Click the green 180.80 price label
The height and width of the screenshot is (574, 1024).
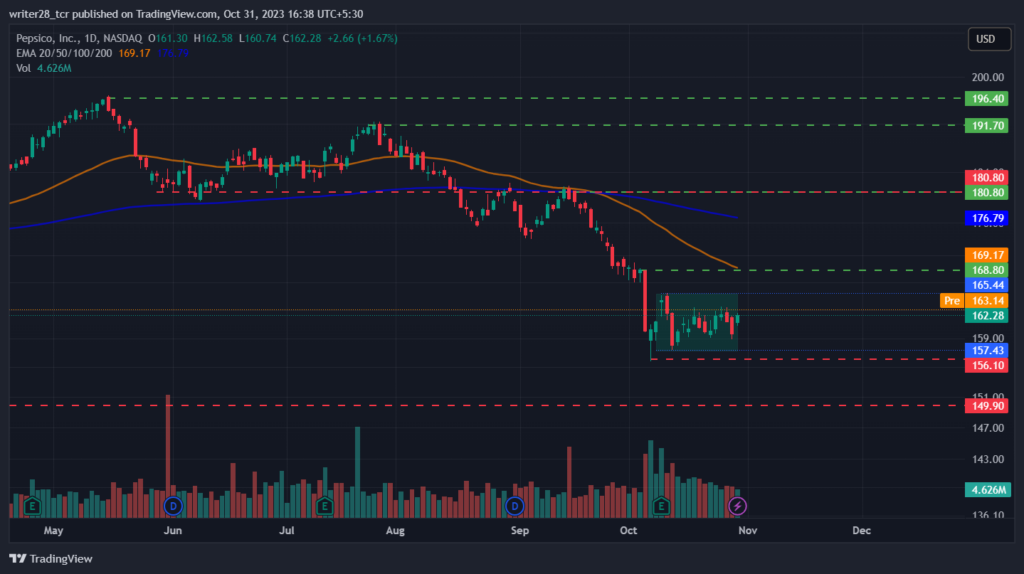pyautogui.click(x=987, y=193)
